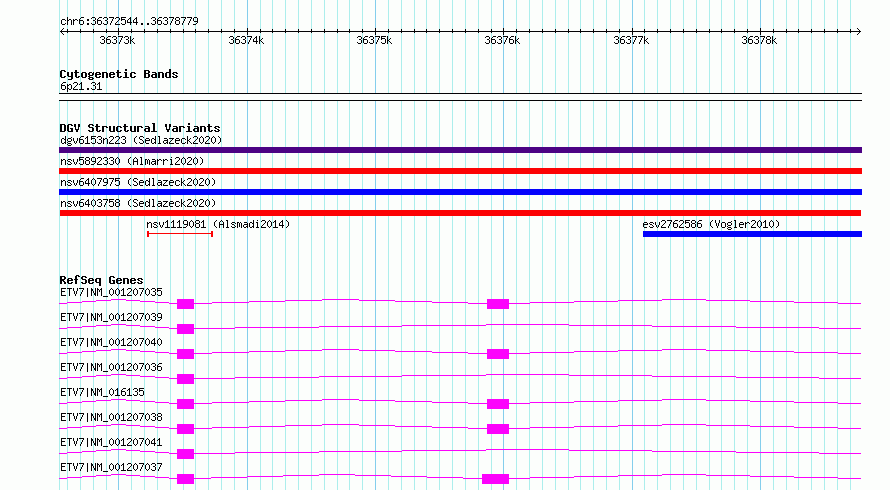Select transcript label ETV7|NM_016135
Screen dimensions: 890x490
point(102,392)
